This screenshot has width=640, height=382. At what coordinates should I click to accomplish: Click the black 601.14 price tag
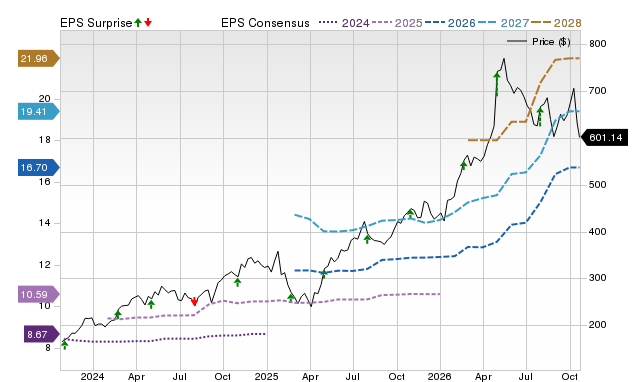[x=604, y=138]
